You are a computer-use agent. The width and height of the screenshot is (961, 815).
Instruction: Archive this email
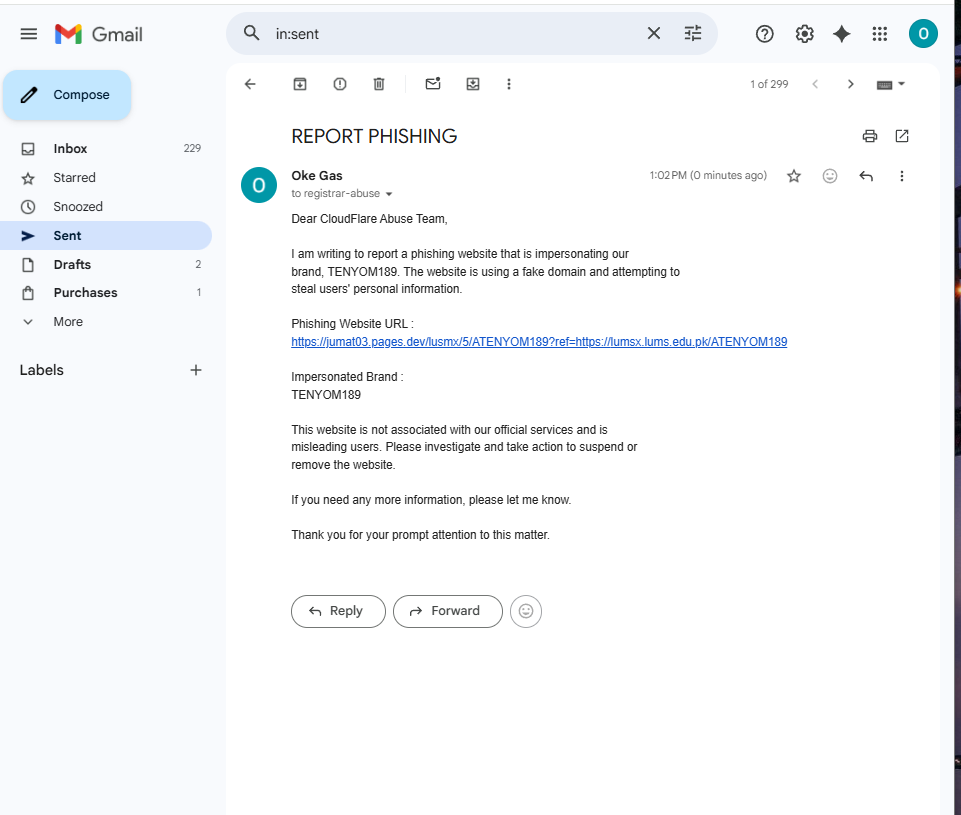click(300, 84)
